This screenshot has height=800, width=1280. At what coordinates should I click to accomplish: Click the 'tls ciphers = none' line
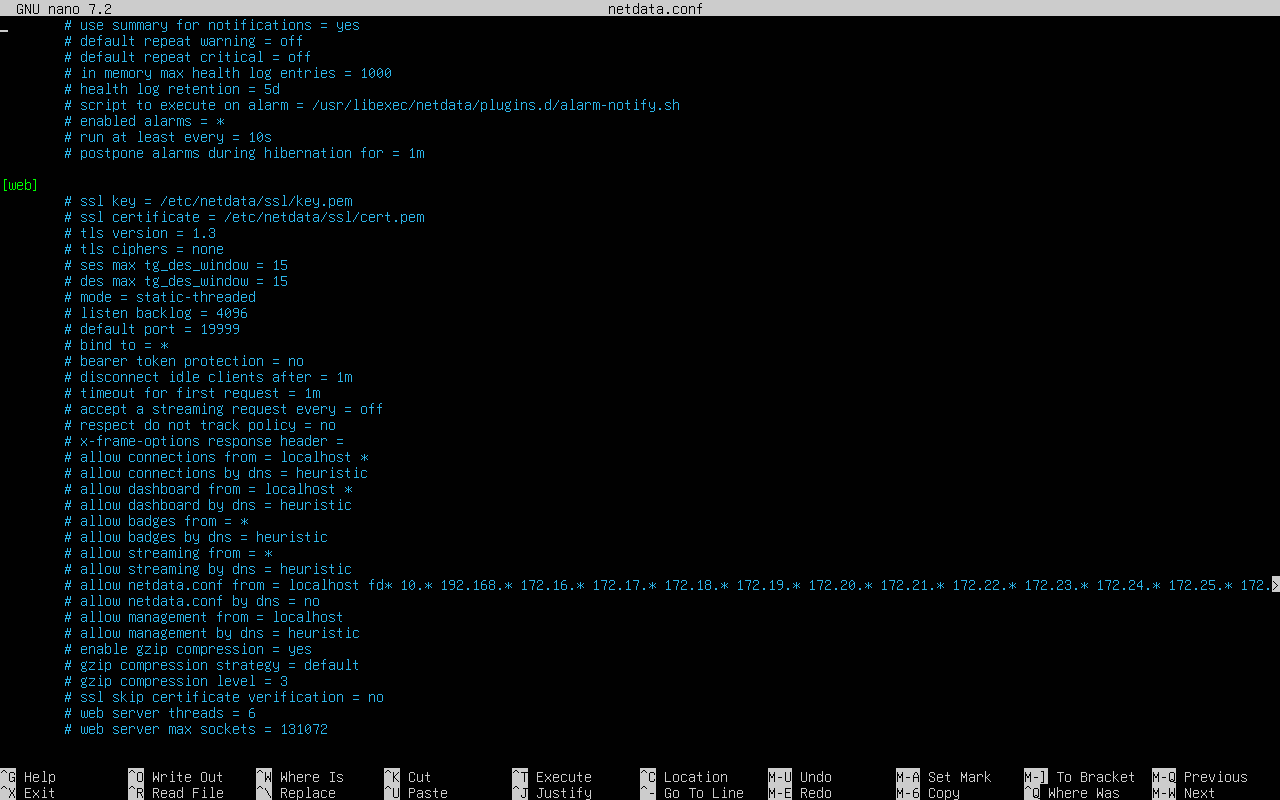[144, 249]
